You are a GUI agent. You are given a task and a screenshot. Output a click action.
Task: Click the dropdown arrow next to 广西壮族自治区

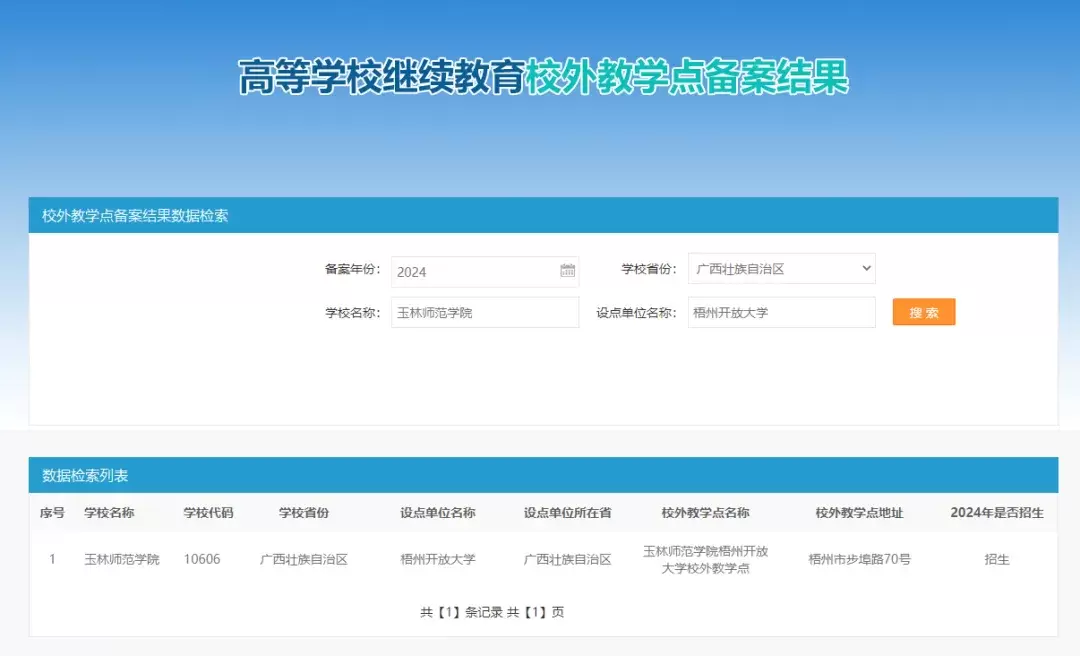[x=866, y=268]
